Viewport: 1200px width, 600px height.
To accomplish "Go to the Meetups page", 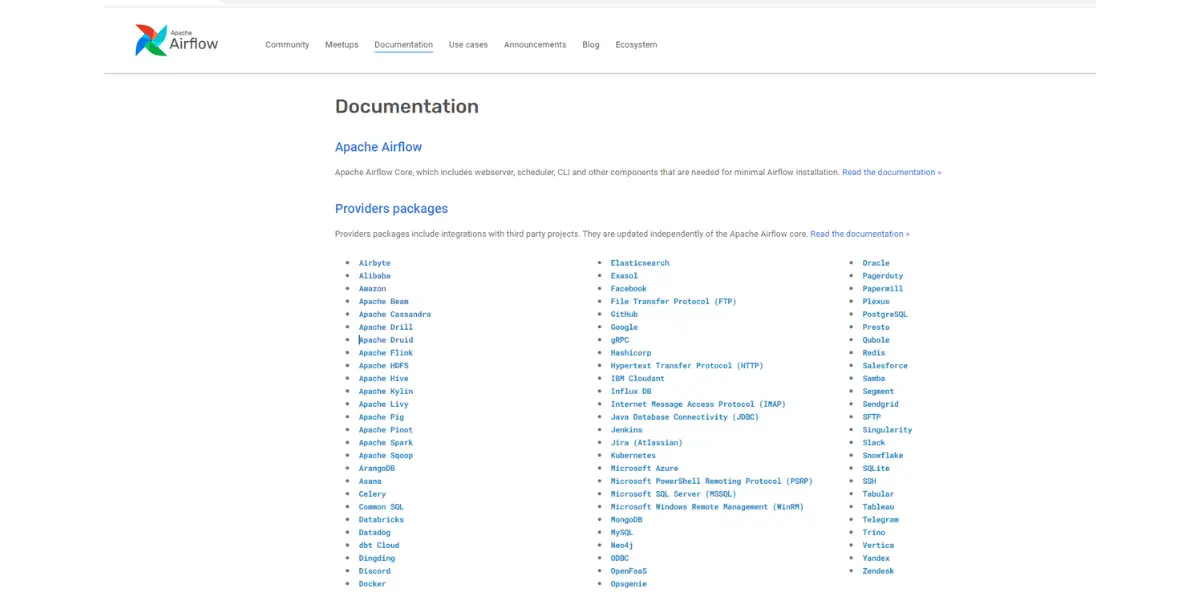I will 342,45.
